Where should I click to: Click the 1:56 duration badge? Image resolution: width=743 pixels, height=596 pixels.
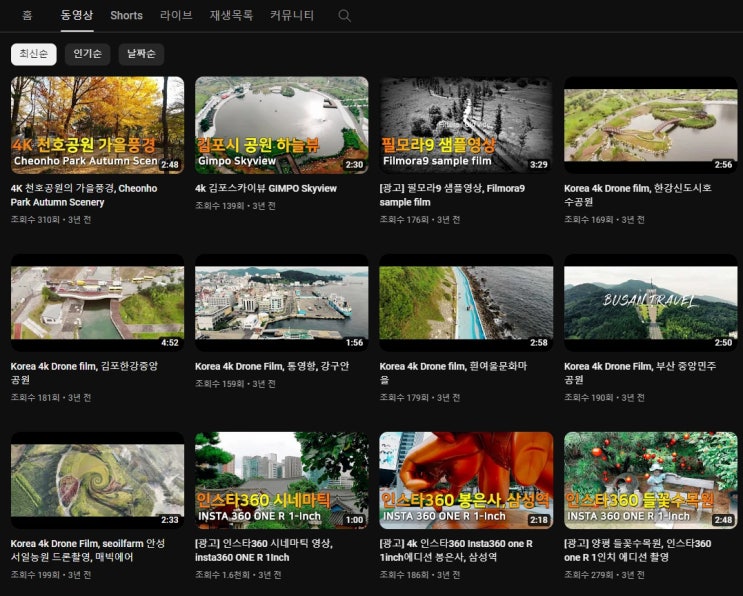point(354,343)
